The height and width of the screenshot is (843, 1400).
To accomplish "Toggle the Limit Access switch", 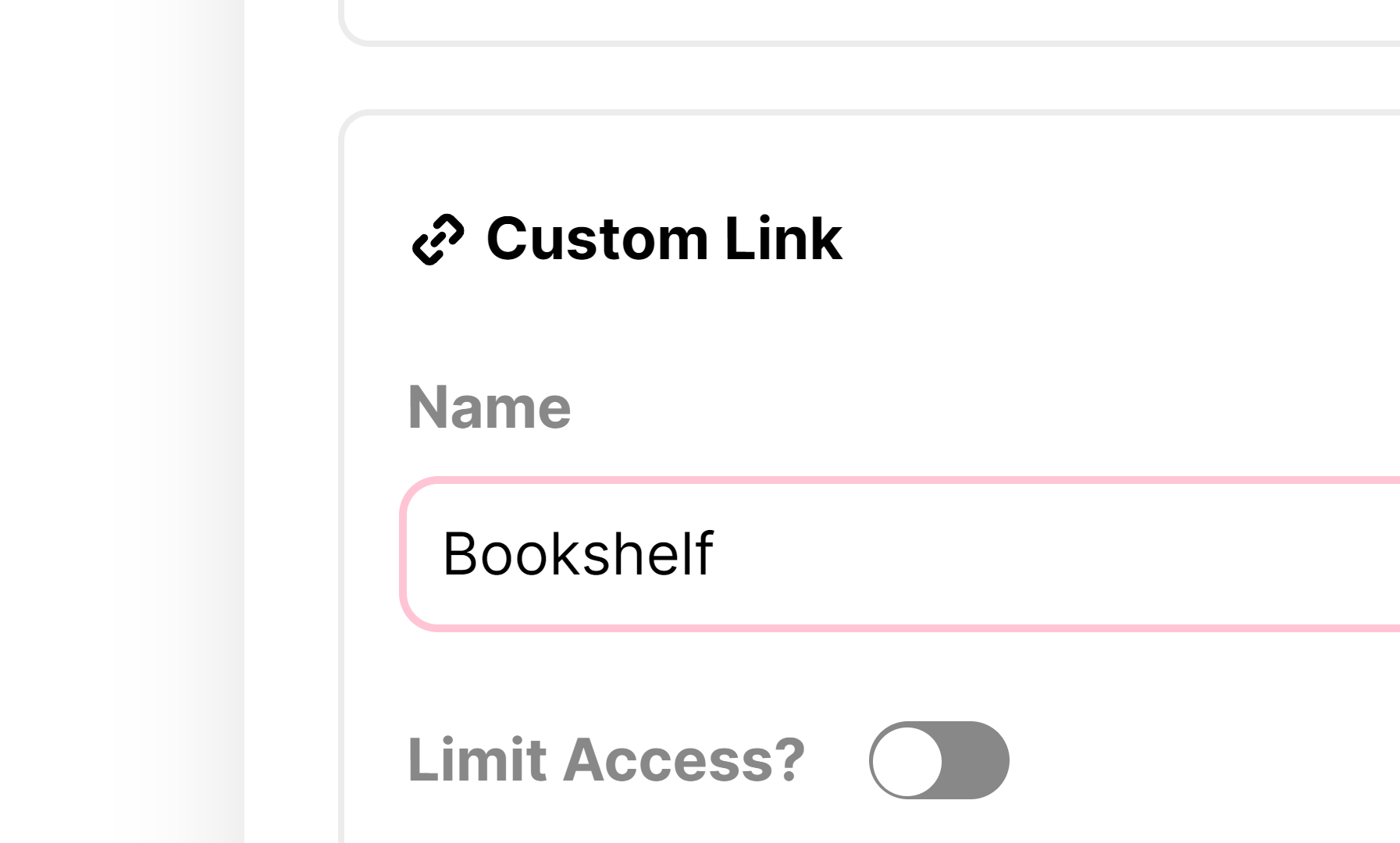I will (939, 759).
